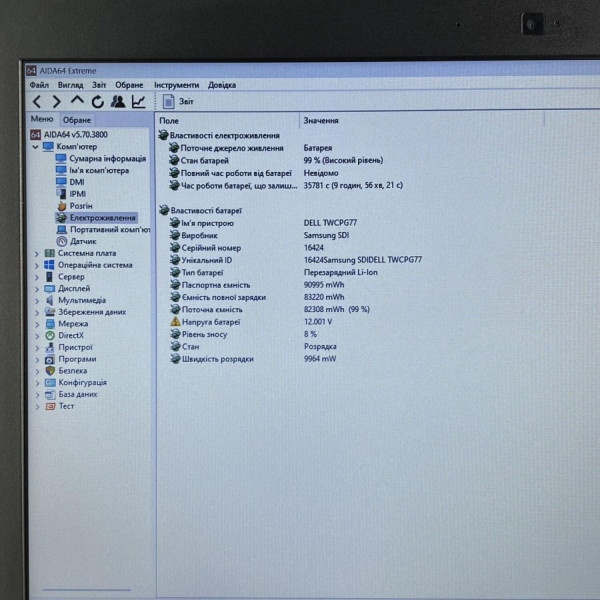The width and height of the screenshot is (600, 600).
Task: Expand the Системна плата node
Action: pyautogui.click(x=37, y=254)
